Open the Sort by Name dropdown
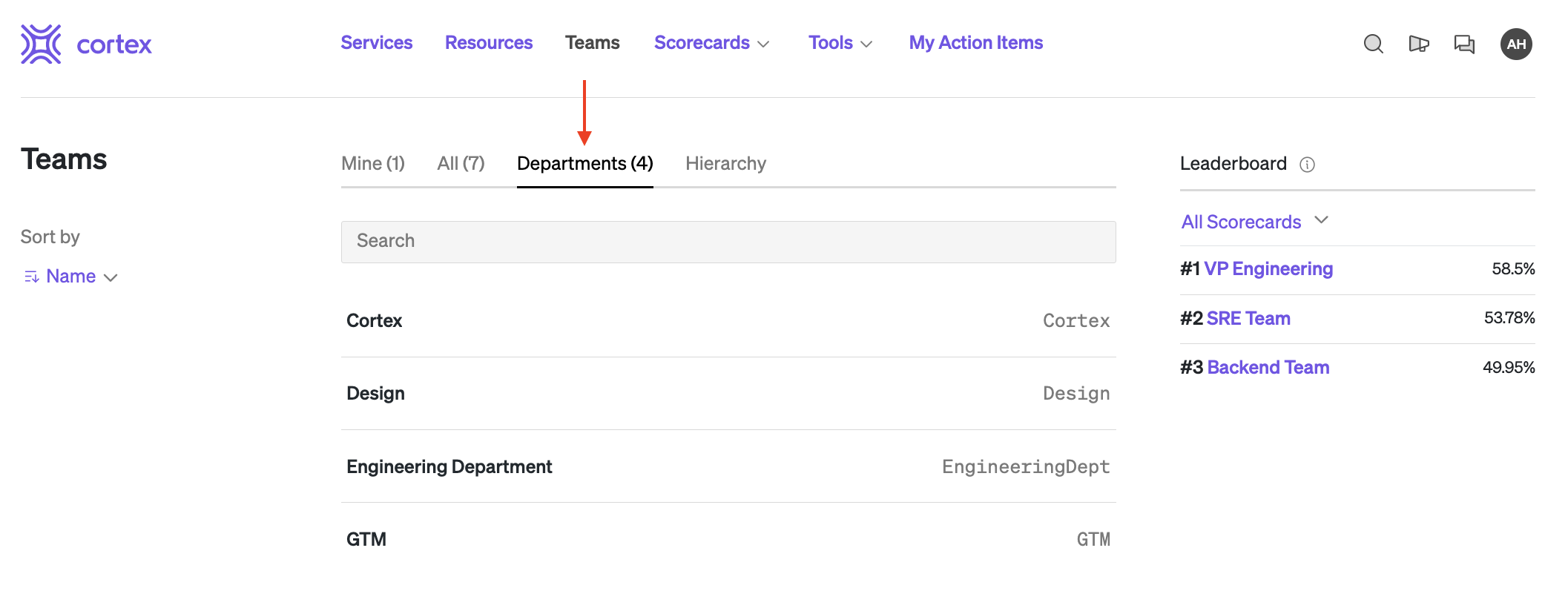1568x611 pixels. pos(71,277)
